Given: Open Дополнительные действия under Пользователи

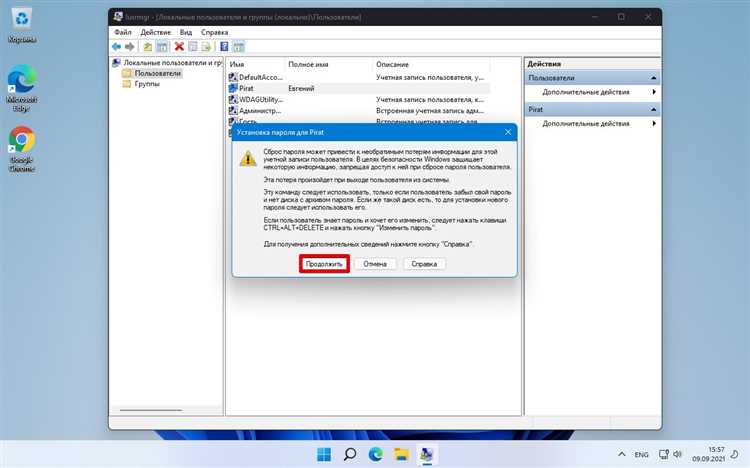Looking at the screenshot, I should pos(593,92).
